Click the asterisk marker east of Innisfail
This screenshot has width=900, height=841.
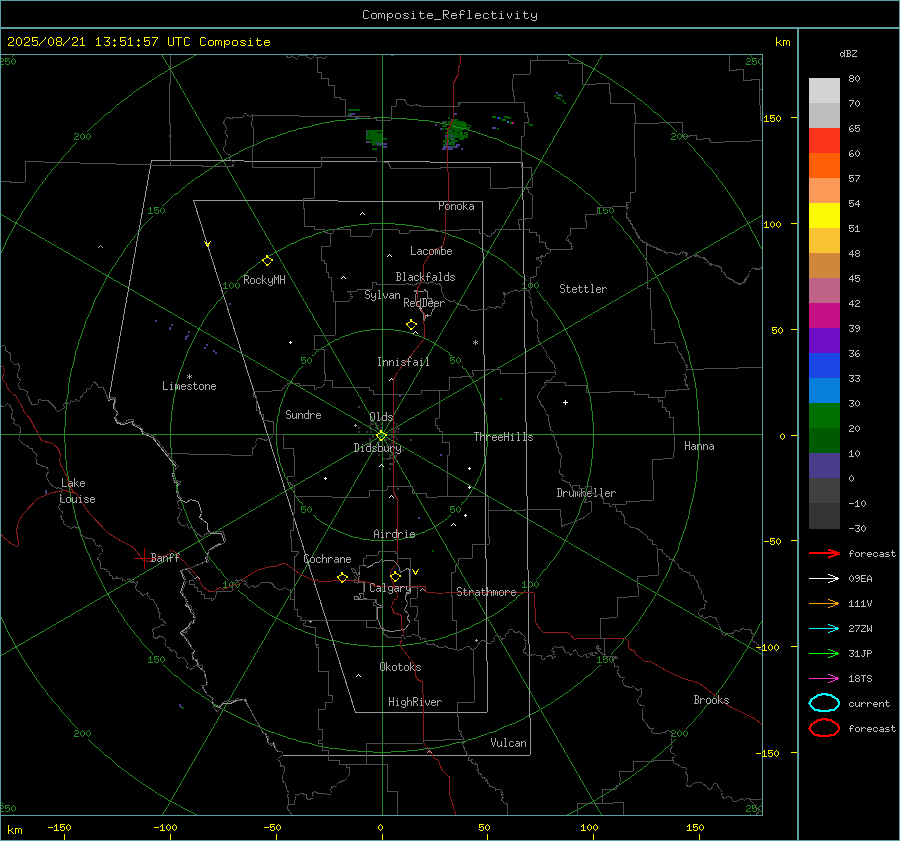(x=475, y=343)
